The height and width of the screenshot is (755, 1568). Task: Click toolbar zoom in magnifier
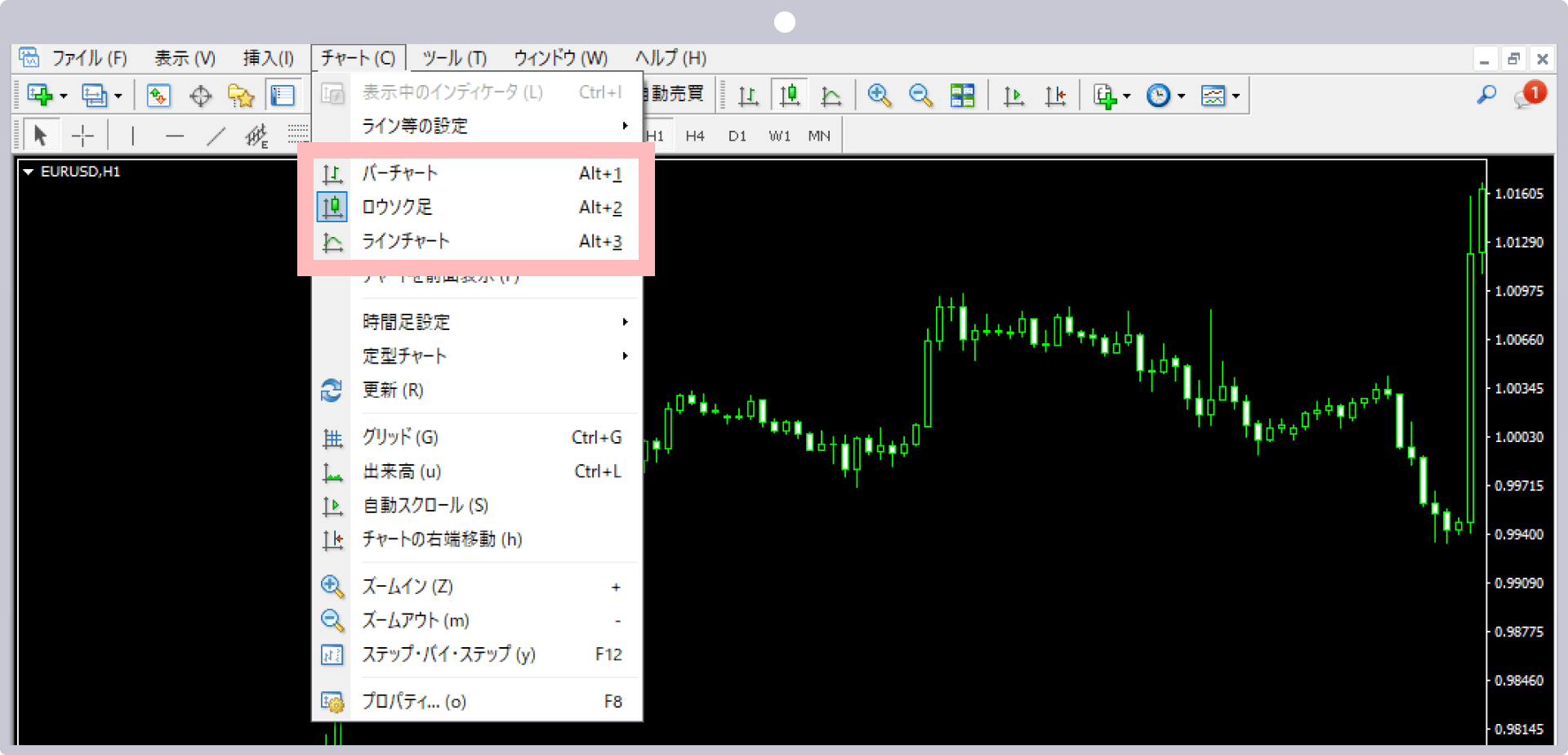point(880,96)
